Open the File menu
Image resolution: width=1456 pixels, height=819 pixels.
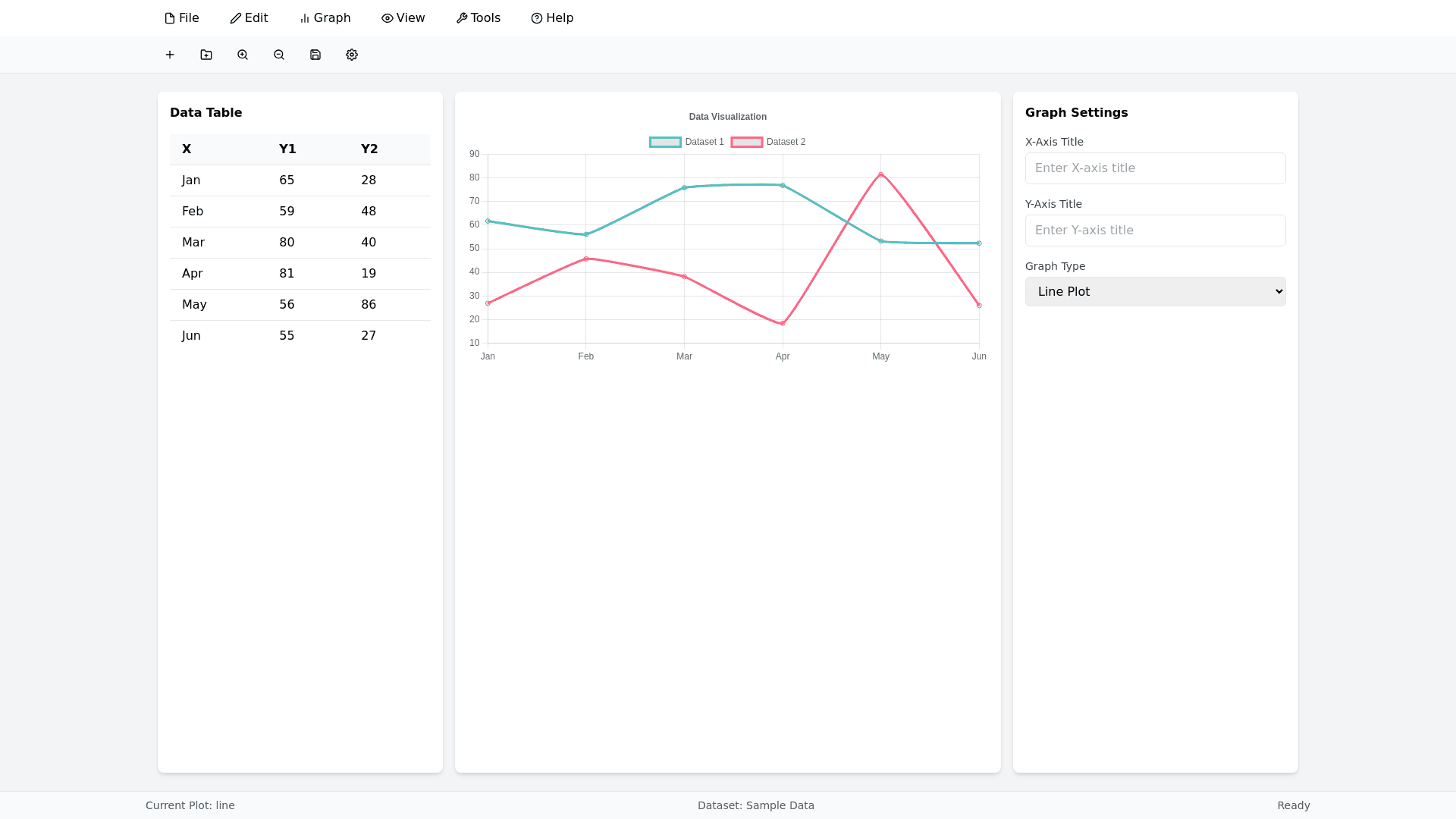[181, 17]
